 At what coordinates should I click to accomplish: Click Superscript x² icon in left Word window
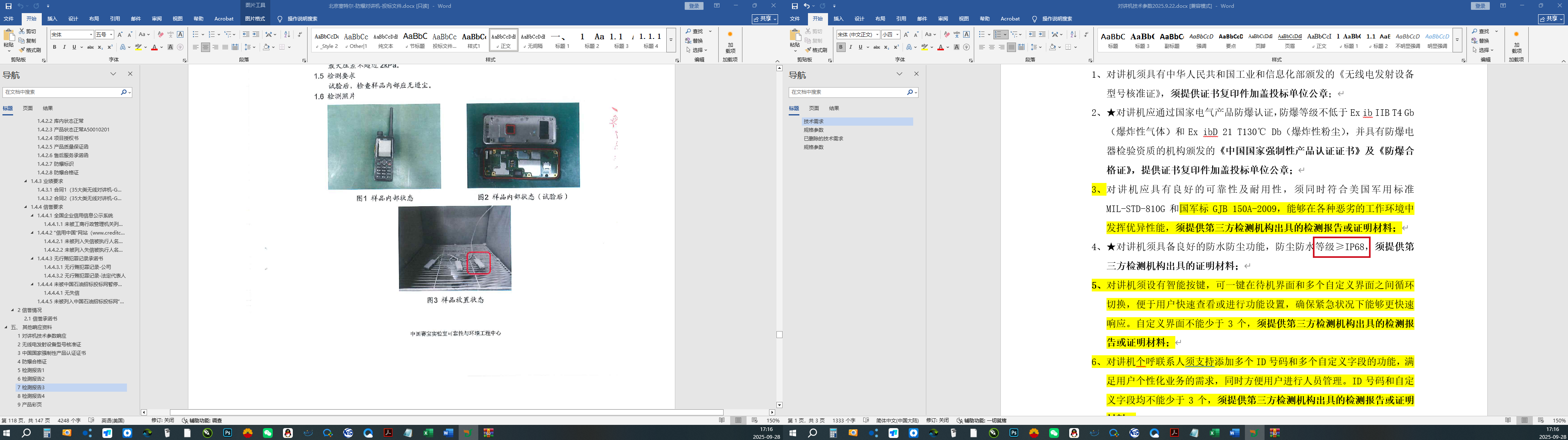click(110, 47)
